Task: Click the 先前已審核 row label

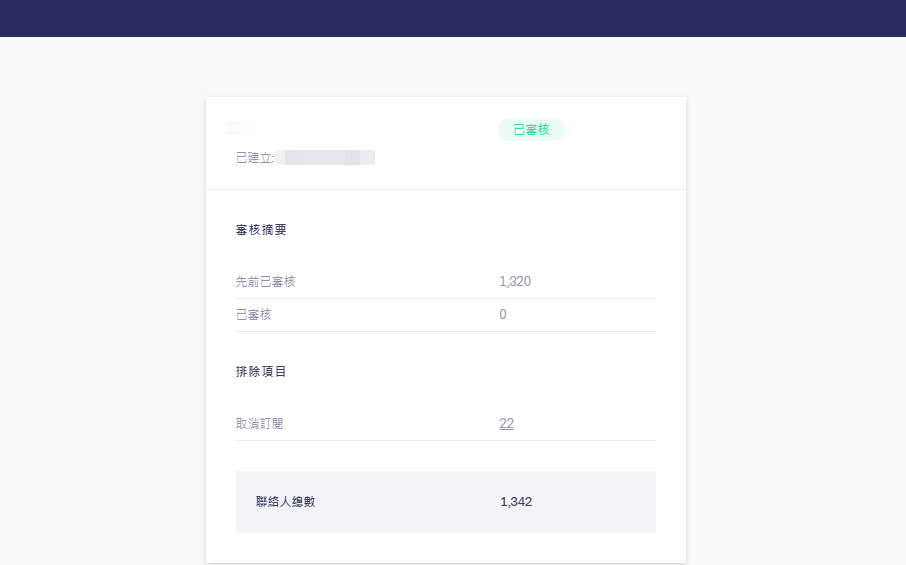Action: coord(265,282)
